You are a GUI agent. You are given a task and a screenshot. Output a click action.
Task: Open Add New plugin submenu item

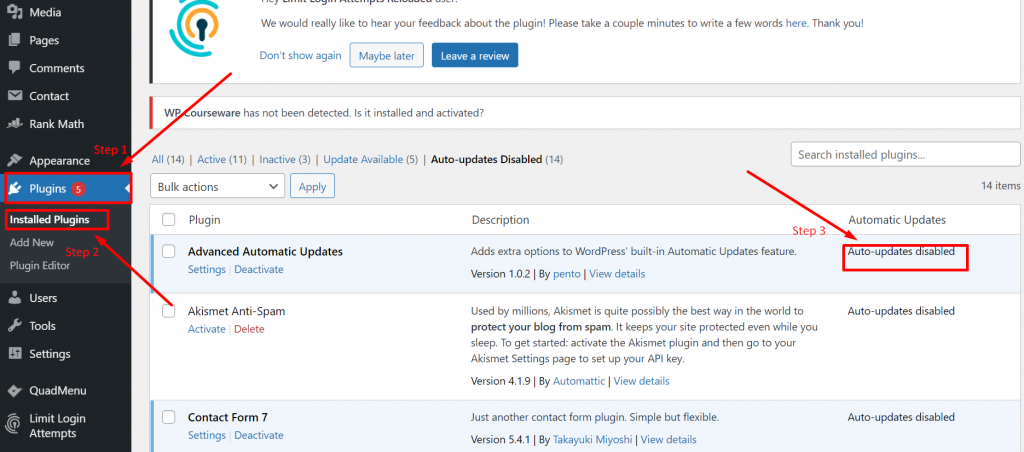coord(32,242)
